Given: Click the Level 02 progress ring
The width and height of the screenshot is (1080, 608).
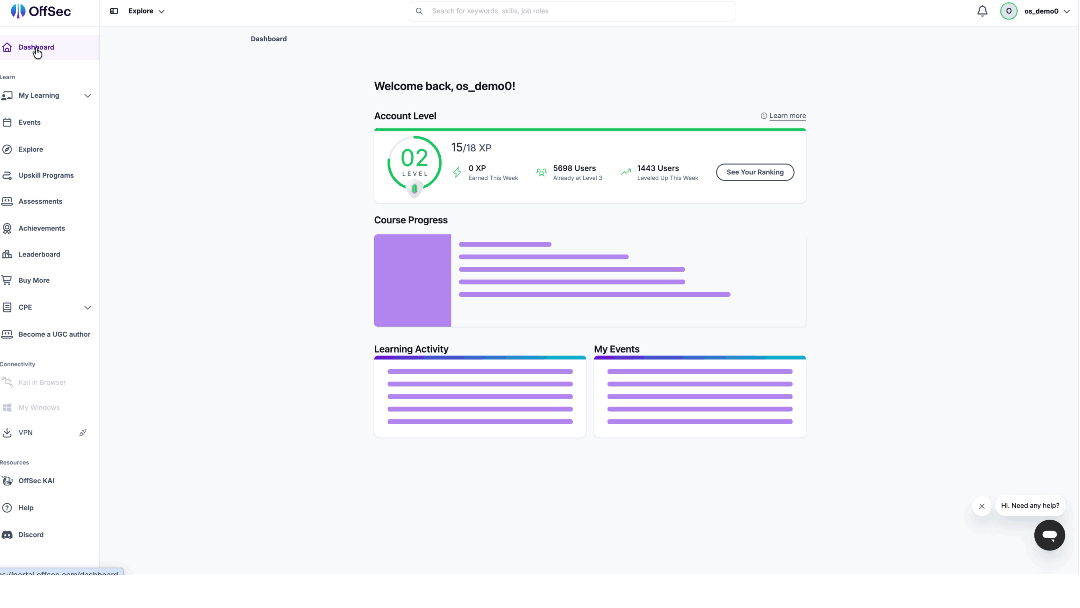Looking at the screenshot, I should pyautogui.click(x=414, y=164).
